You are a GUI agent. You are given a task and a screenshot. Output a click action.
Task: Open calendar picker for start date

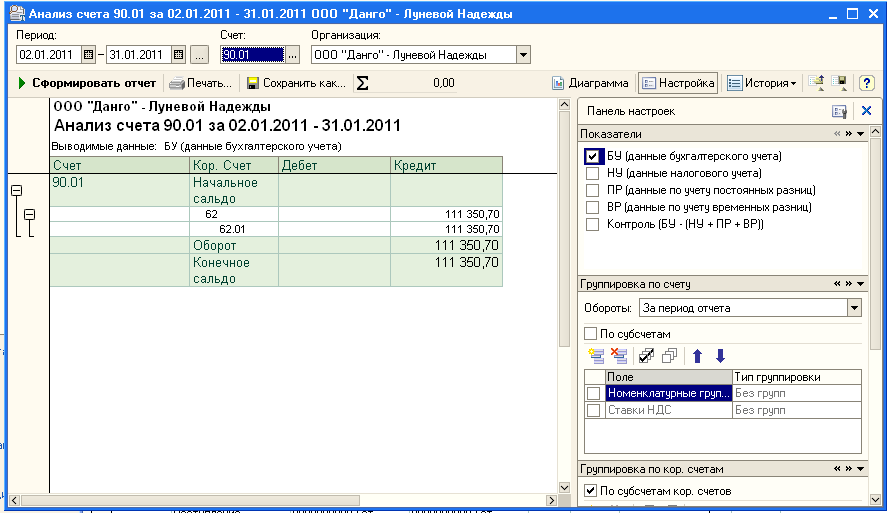[x=88, y=55]
